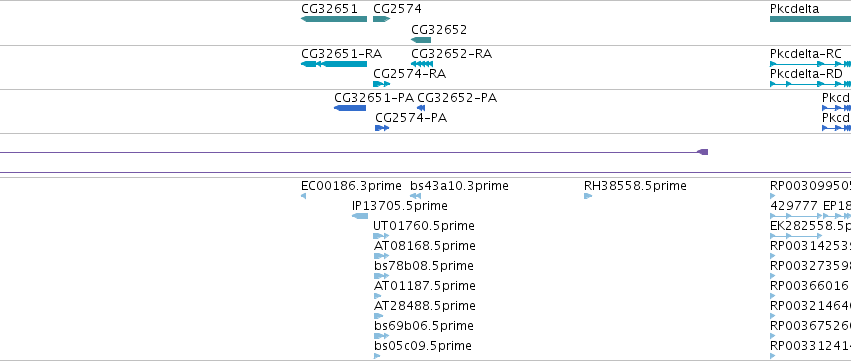Screen dimensions: 851x361
Task: Click the CG32652-RA transcript arrows
Action: coord(422,64)
